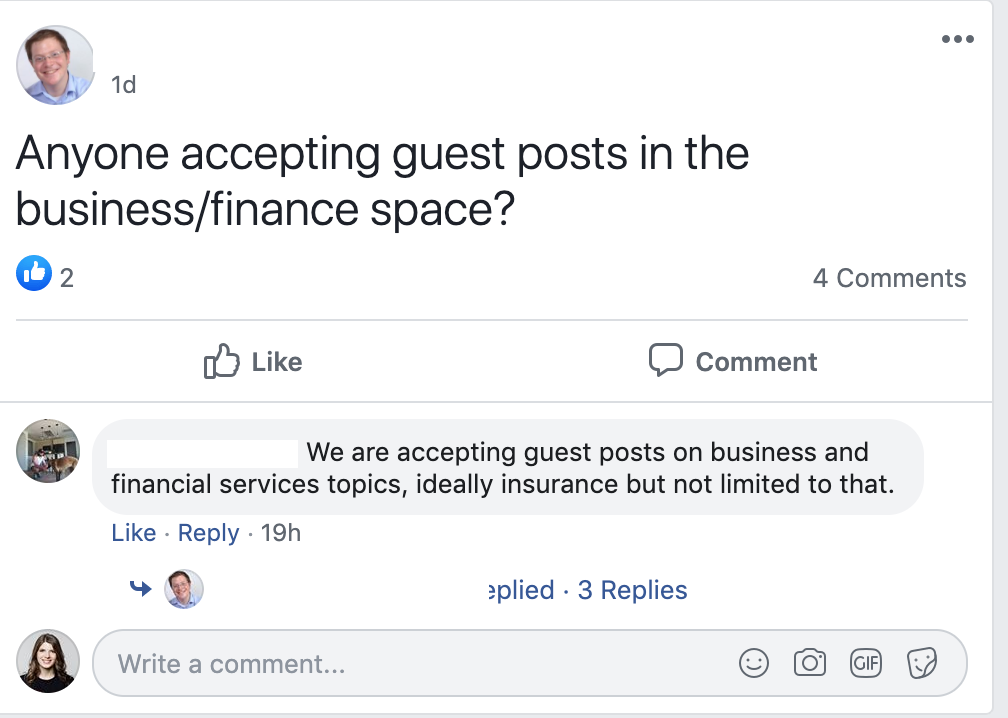
Task: Click the blue Like reaction badge
Action: [33, 274]
